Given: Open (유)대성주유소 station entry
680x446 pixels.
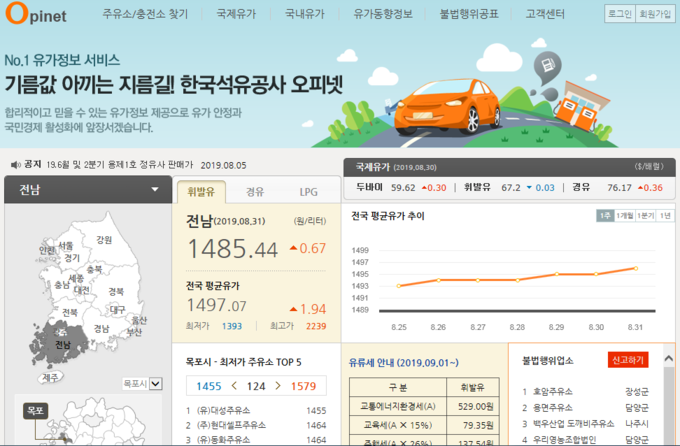Looking at the screenshot, I should click(223, 410).
